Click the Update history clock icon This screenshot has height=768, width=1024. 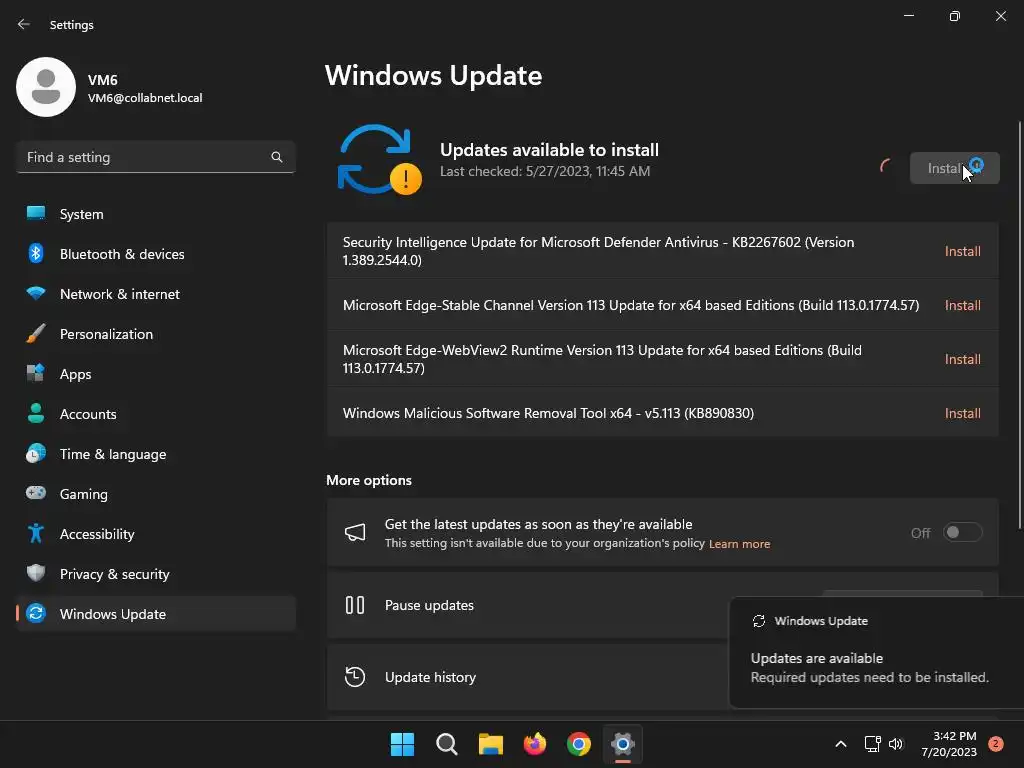(x=355, y=677)
